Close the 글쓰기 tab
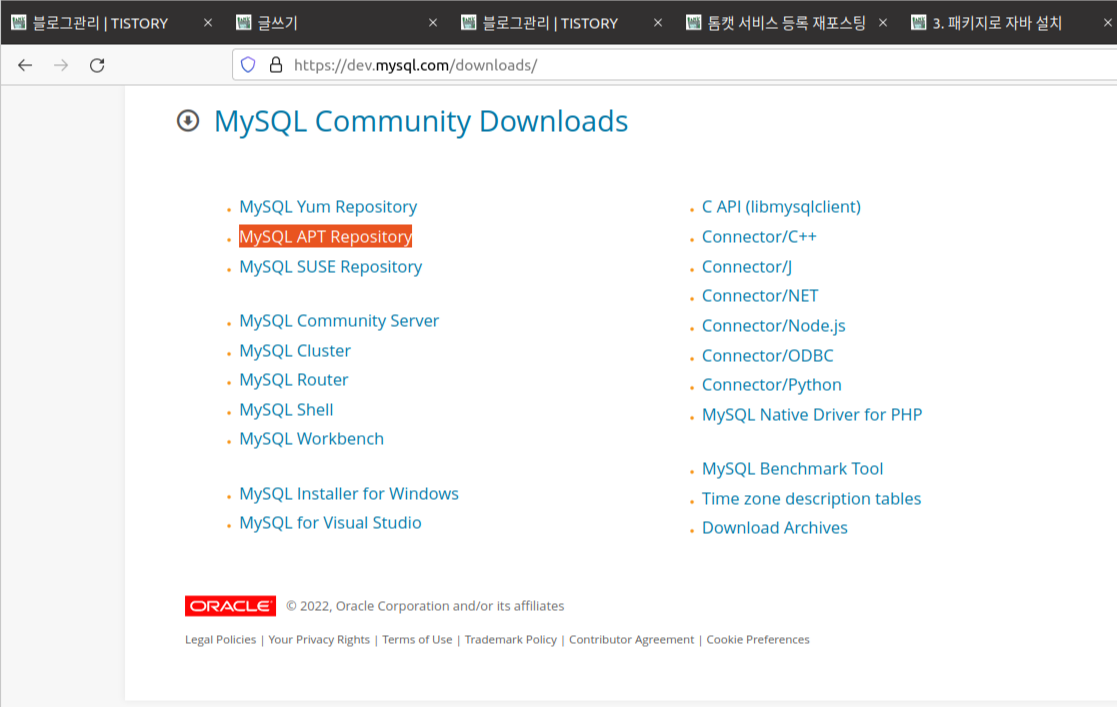 coord(432,23)
